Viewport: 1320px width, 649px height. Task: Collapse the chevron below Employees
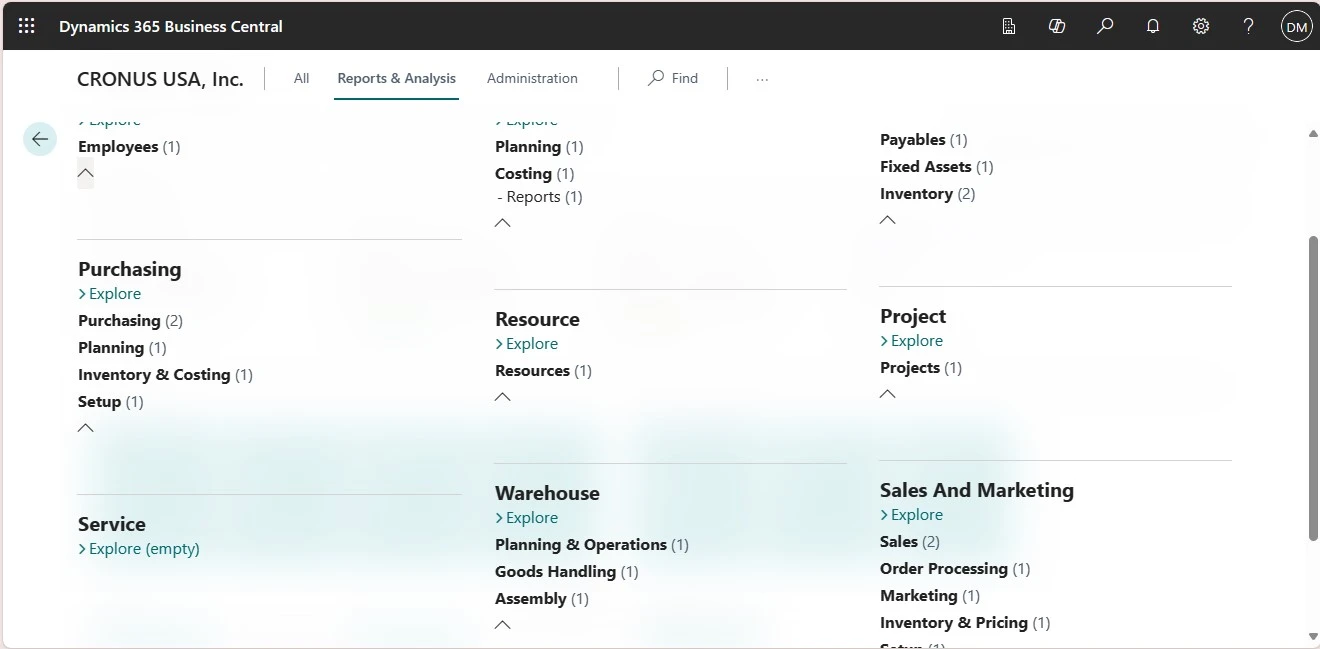(x=86, y=173)
